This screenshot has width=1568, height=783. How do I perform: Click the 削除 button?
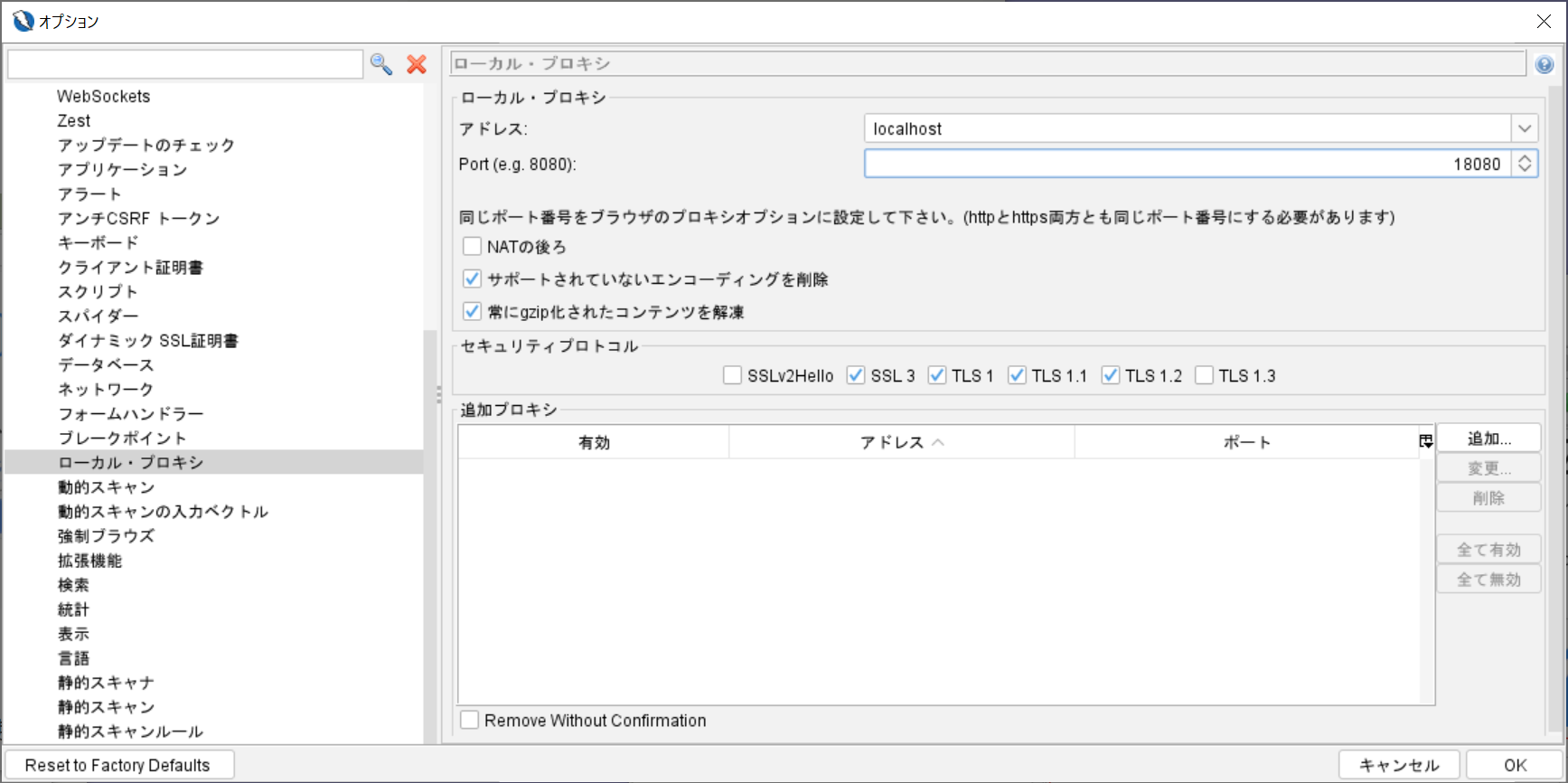point(1488,498)
